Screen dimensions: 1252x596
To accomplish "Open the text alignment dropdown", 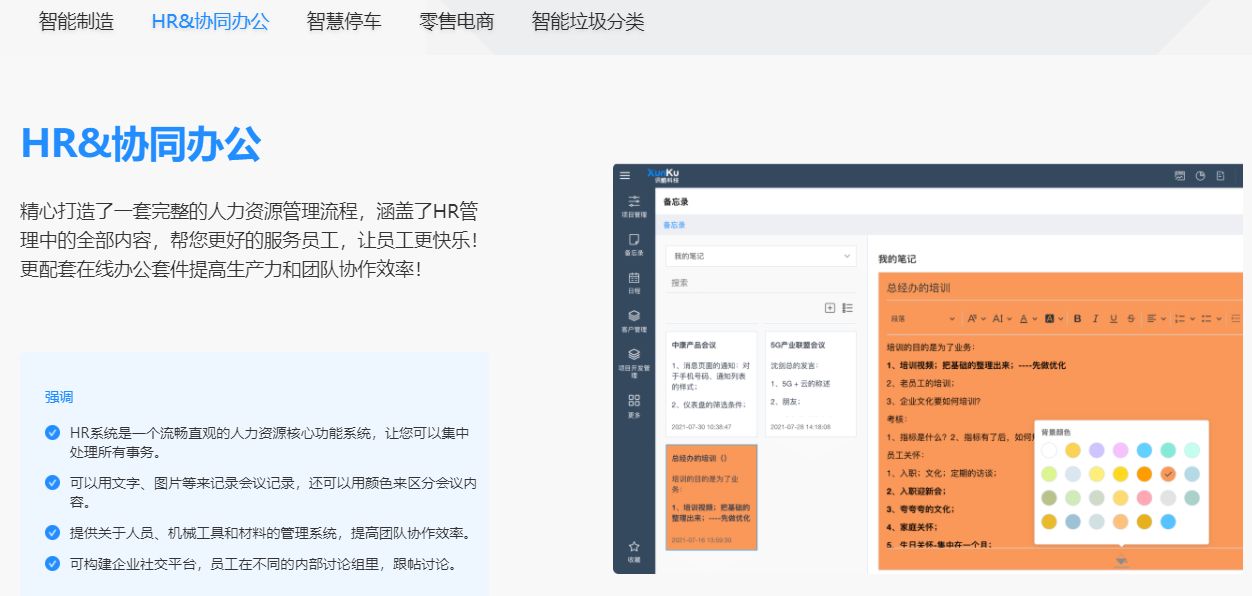I will (1156, 319).
